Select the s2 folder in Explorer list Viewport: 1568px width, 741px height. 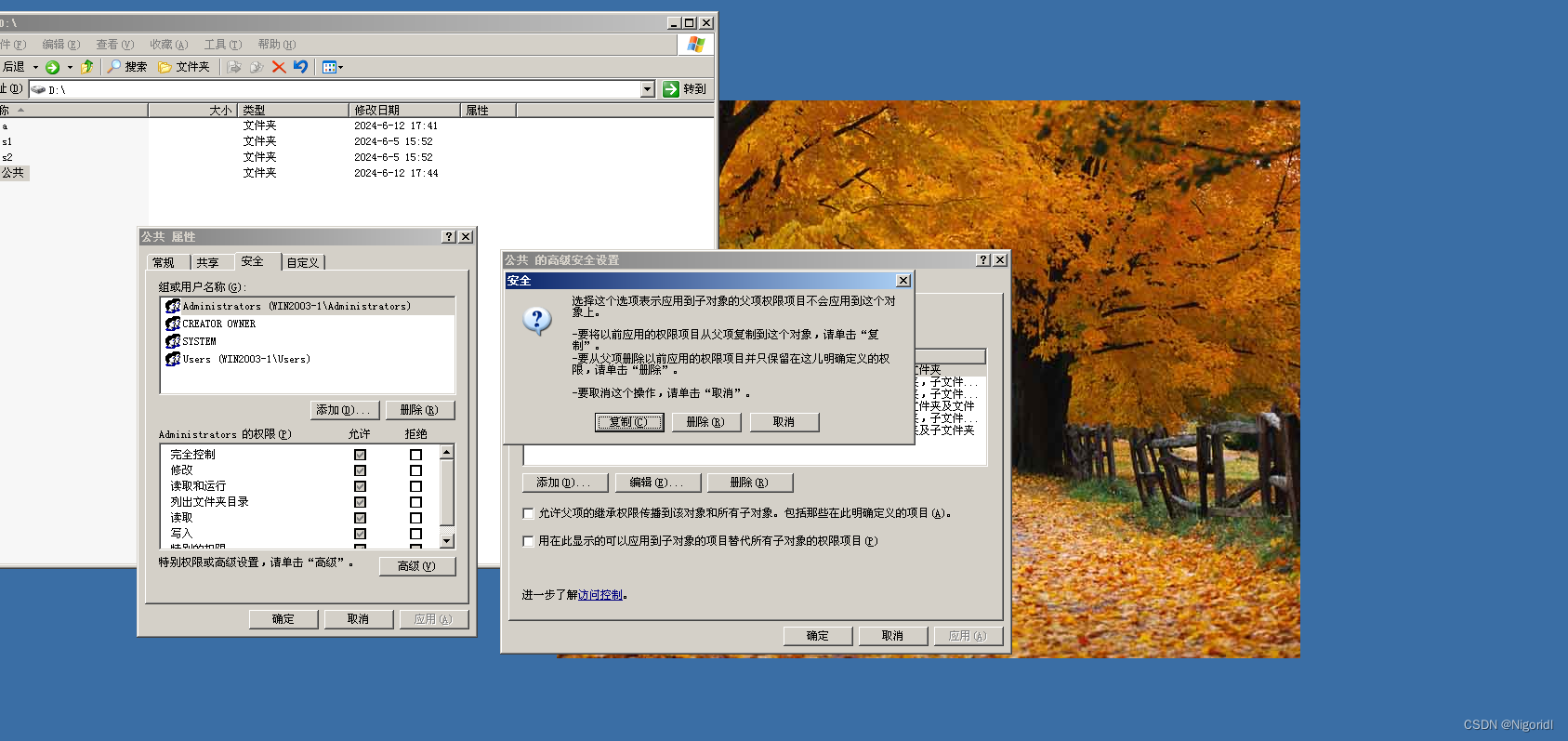tap(7, 158)
